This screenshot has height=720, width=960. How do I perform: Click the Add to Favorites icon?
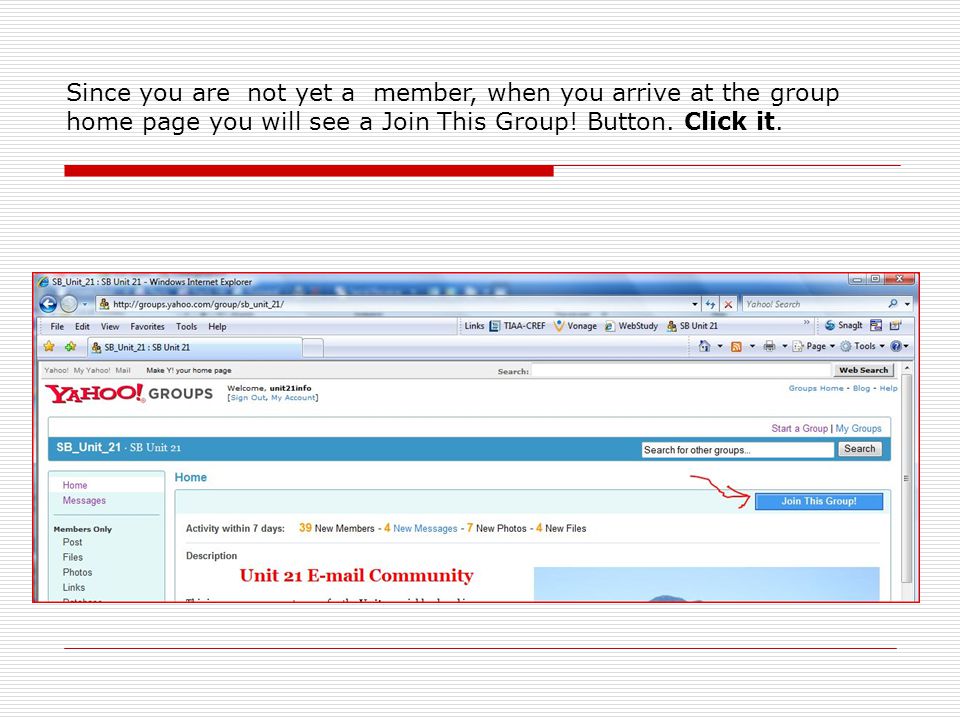70,347
